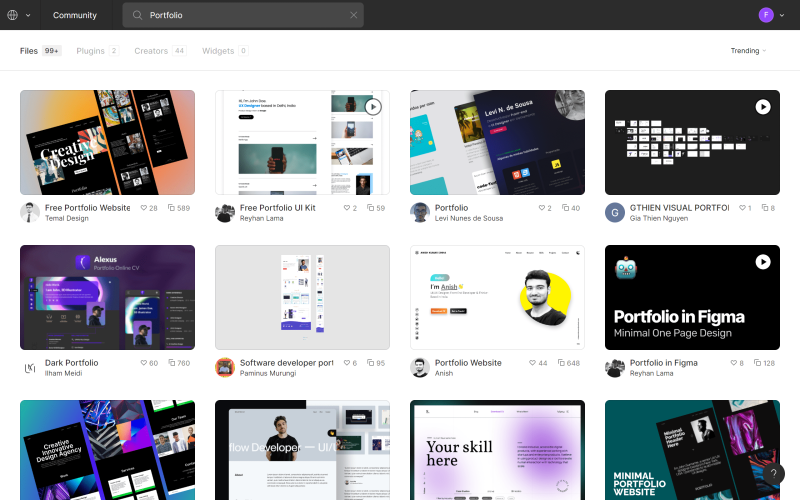This screenshot has height=500, width=800.
Task: Open the help question mark button
Action: 773,473
